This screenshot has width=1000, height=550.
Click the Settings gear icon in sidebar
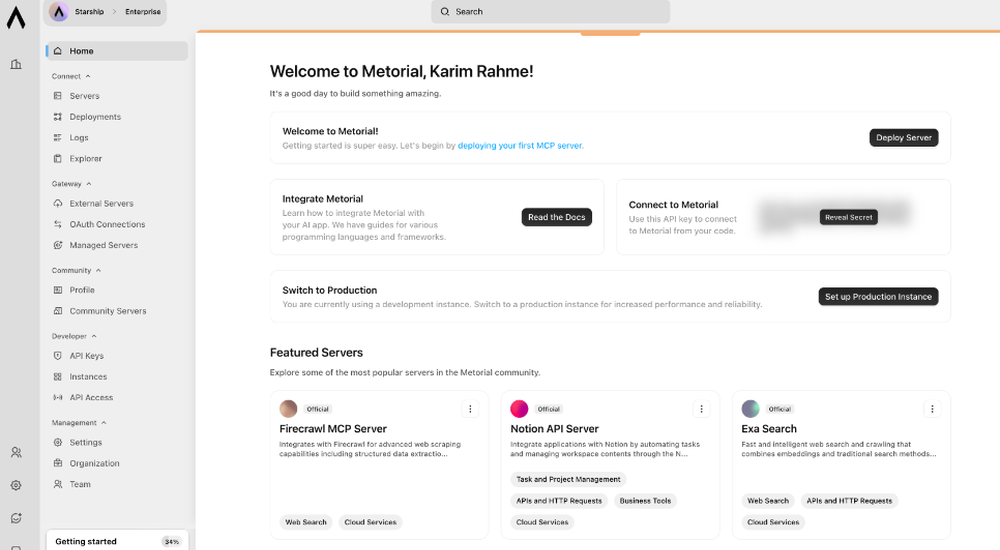(x=58, y=442)
